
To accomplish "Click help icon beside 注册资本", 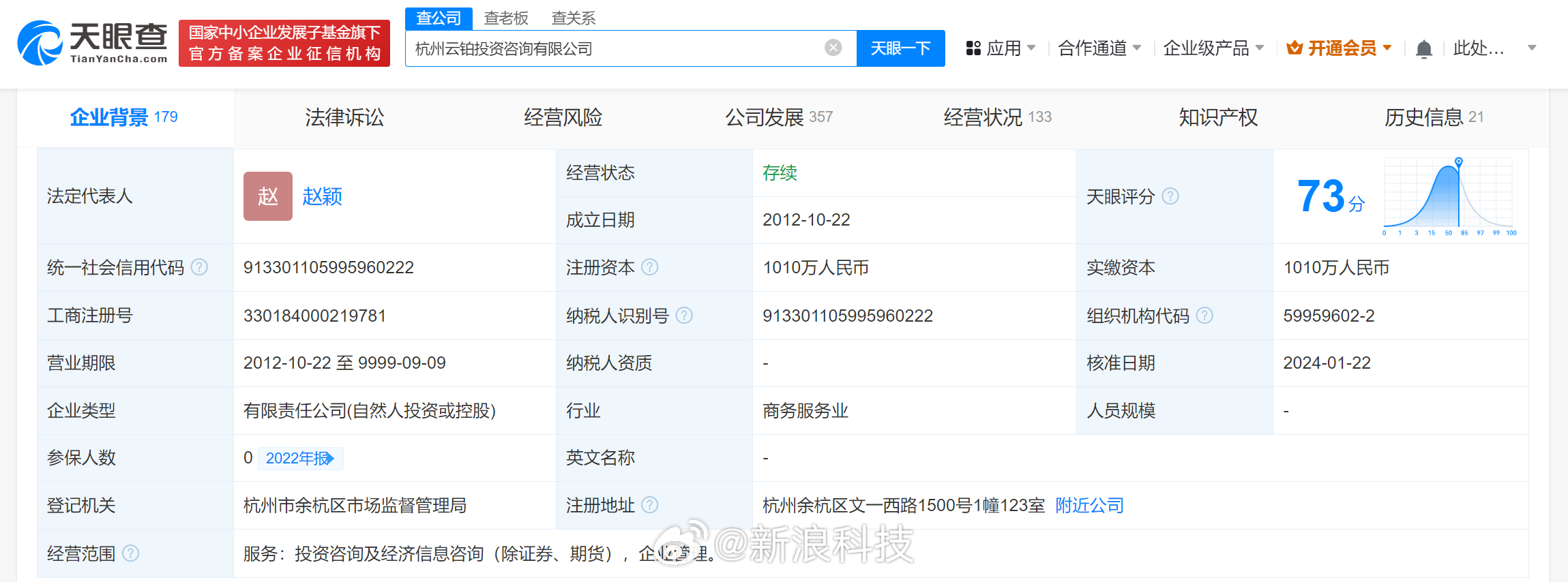I will pyautogui.click(x=650, y=267).
